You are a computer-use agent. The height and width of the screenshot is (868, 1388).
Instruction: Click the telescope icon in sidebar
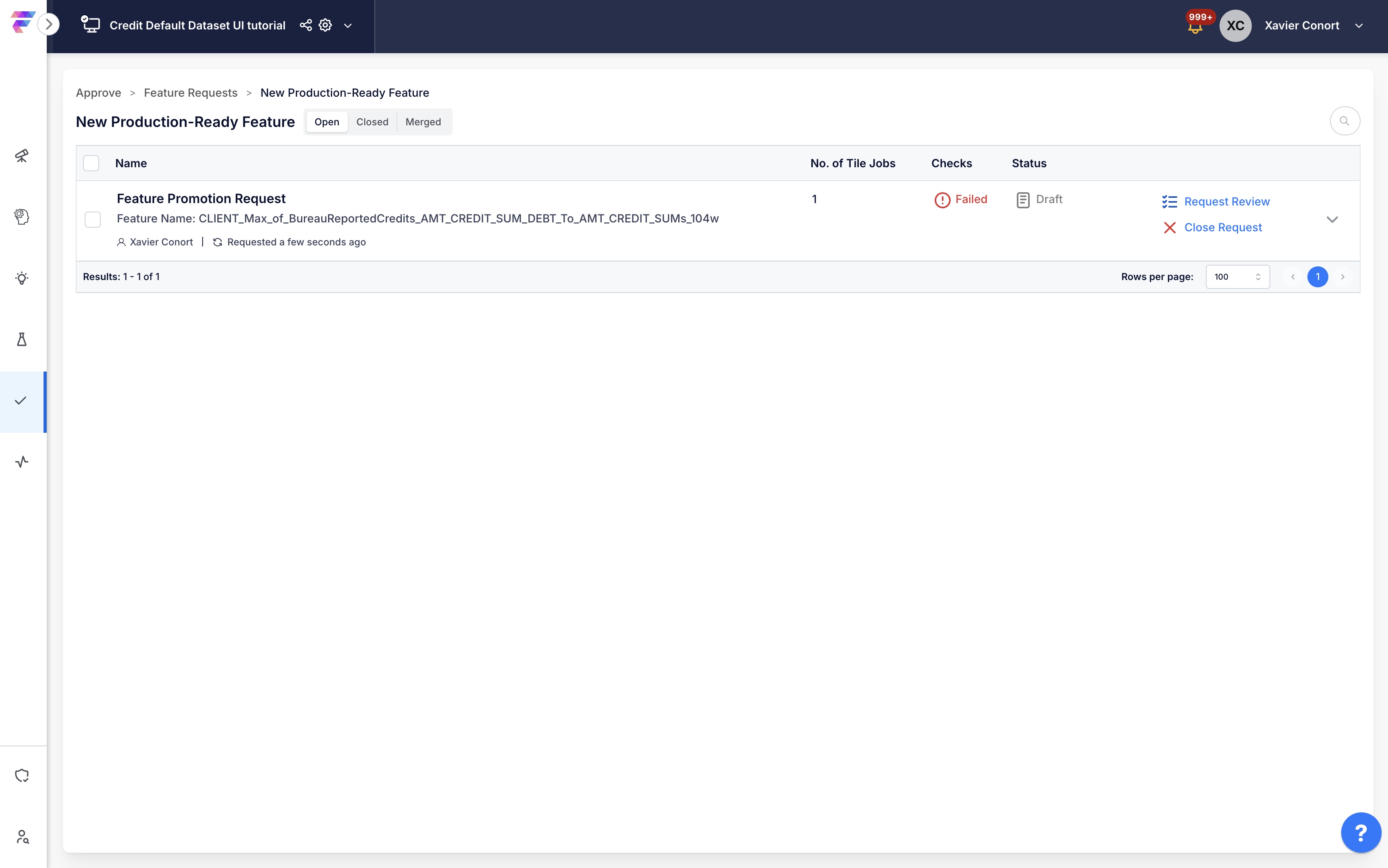[x=22, y=156]
